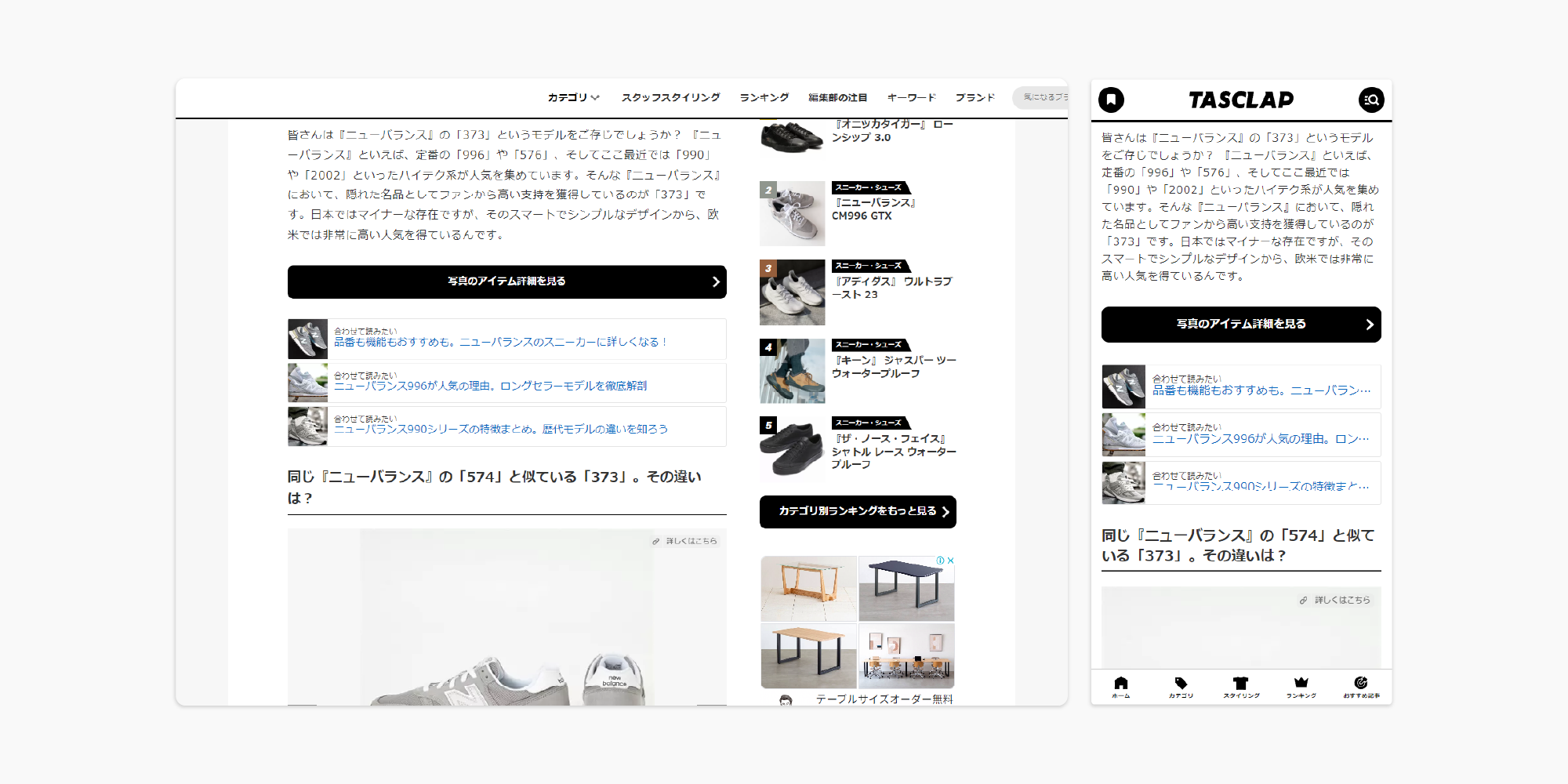
Task: Open desktop link ニューバランス990シリーズの特徴まとめ
Action: 501,429
